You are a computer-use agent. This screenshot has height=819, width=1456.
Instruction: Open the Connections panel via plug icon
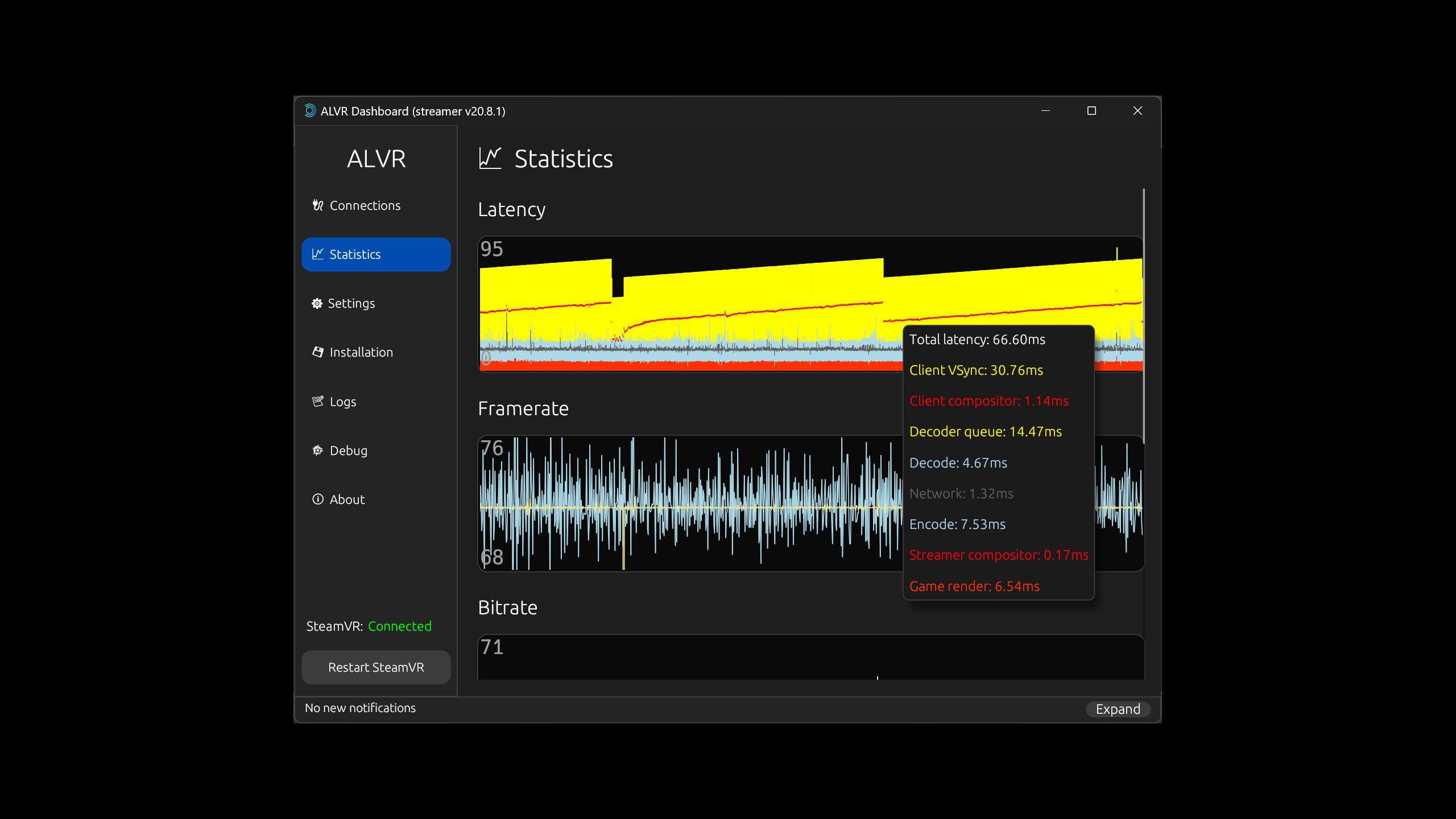pyautogui.click(x=318, y=205)
